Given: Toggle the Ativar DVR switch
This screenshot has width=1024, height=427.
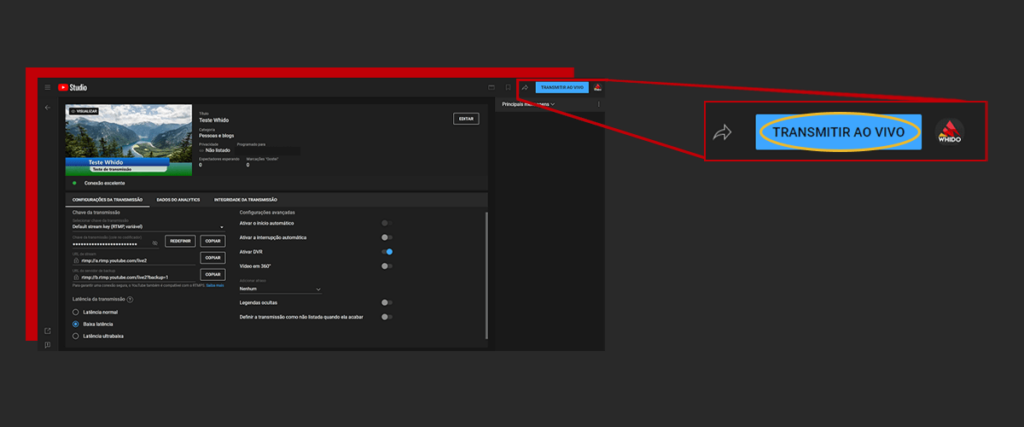Looking at the screenshot, I should (386, 251).
